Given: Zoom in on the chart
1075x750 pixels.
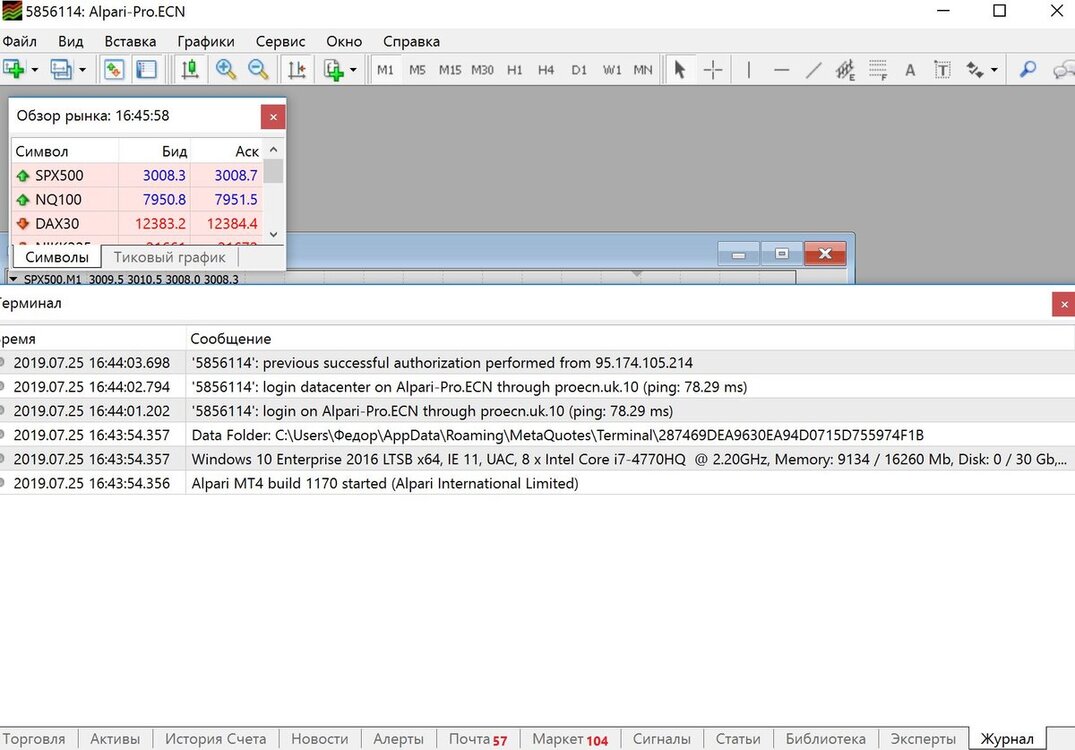Looking at the screenshot, I should point(226,69).
